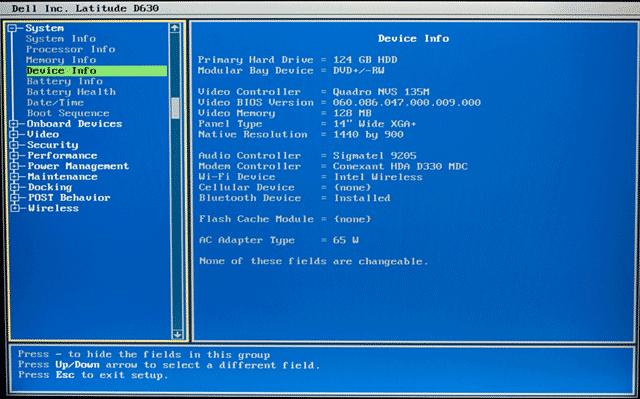
Task: Expand the Power Management group
Action: [14, 166]
